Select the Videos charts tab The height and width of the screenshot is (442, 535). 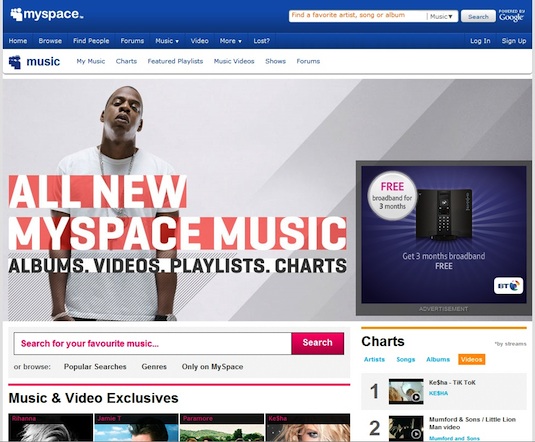click(472, 359)
